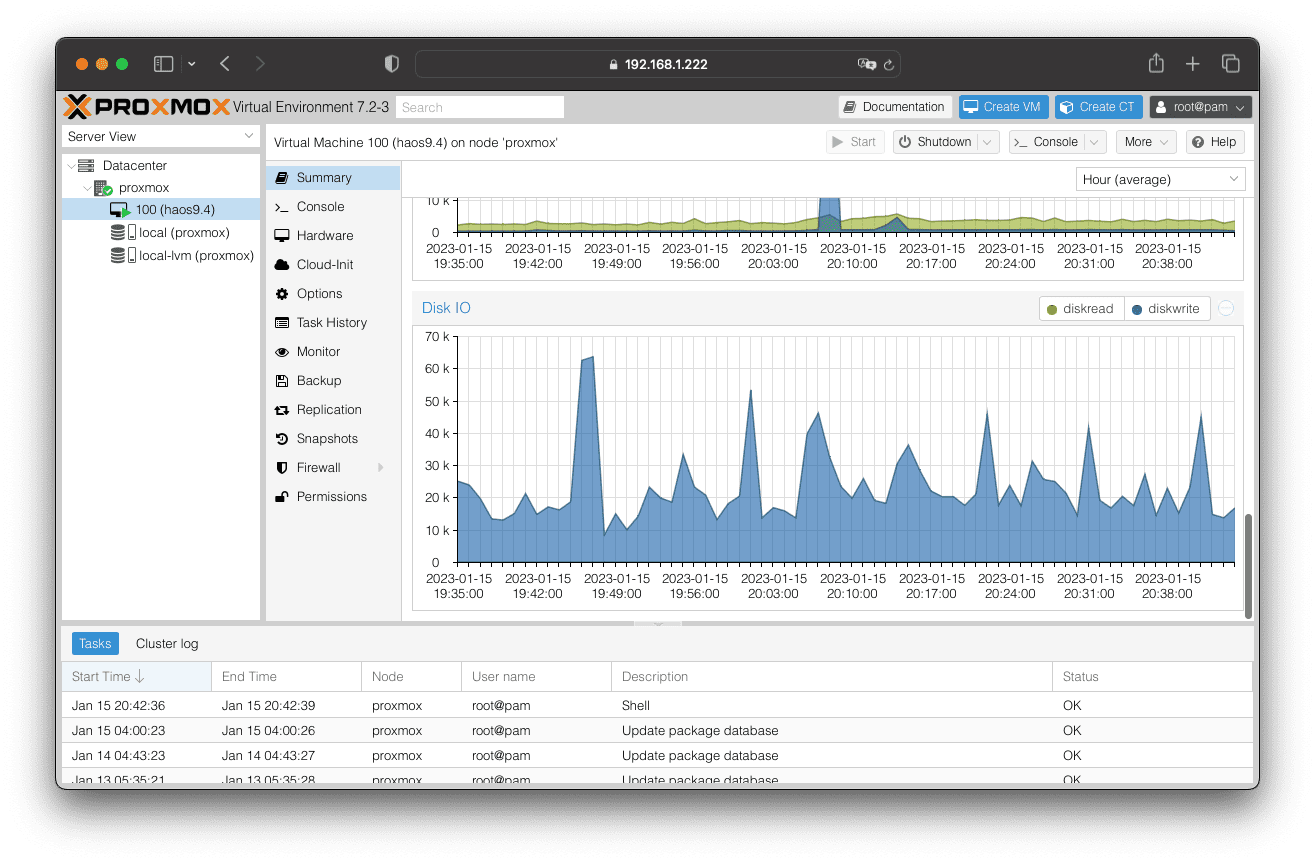The height and width of the screenshot is (863, 1315).
Task: Collapse the Disk IO panel
Action: click(x=1226, y=309)
